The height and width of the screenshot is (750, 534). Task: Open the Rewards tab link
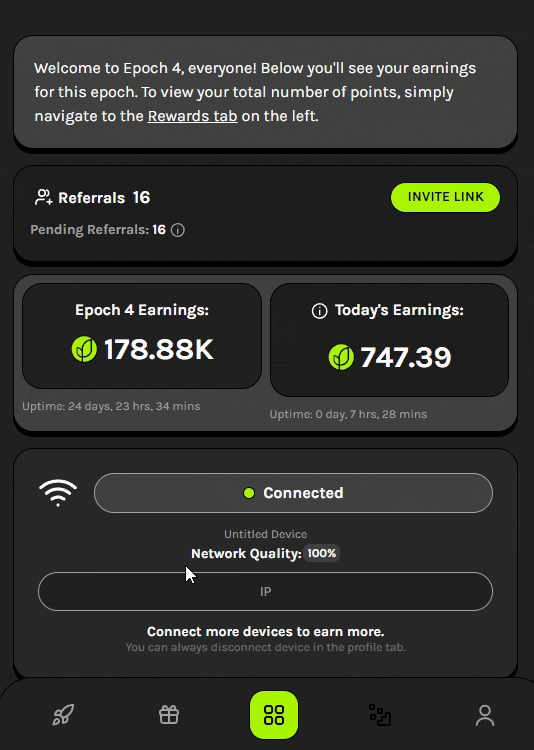click(x=192, y=116)
